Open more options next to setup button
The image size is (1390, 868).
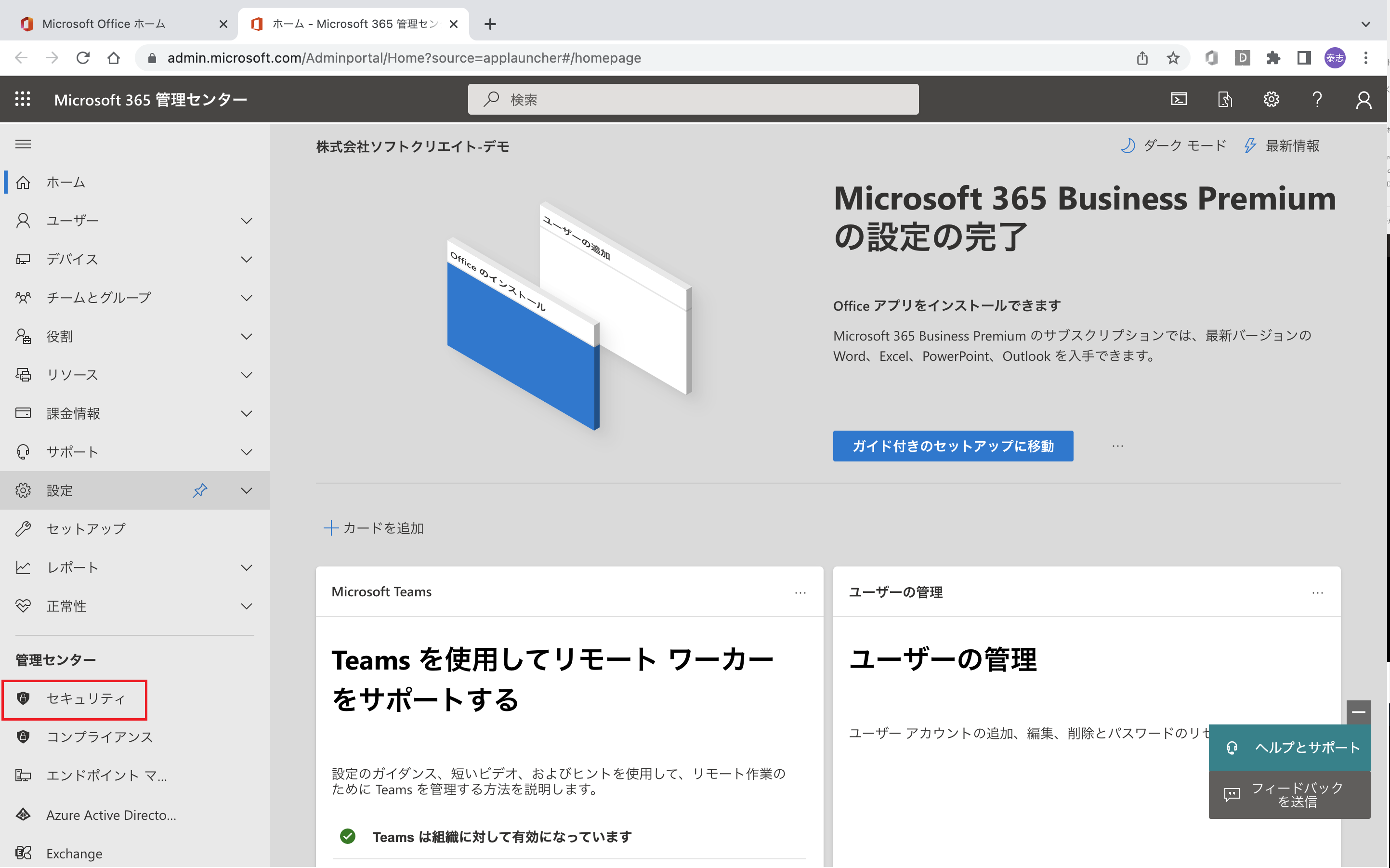click(1117, 446)
